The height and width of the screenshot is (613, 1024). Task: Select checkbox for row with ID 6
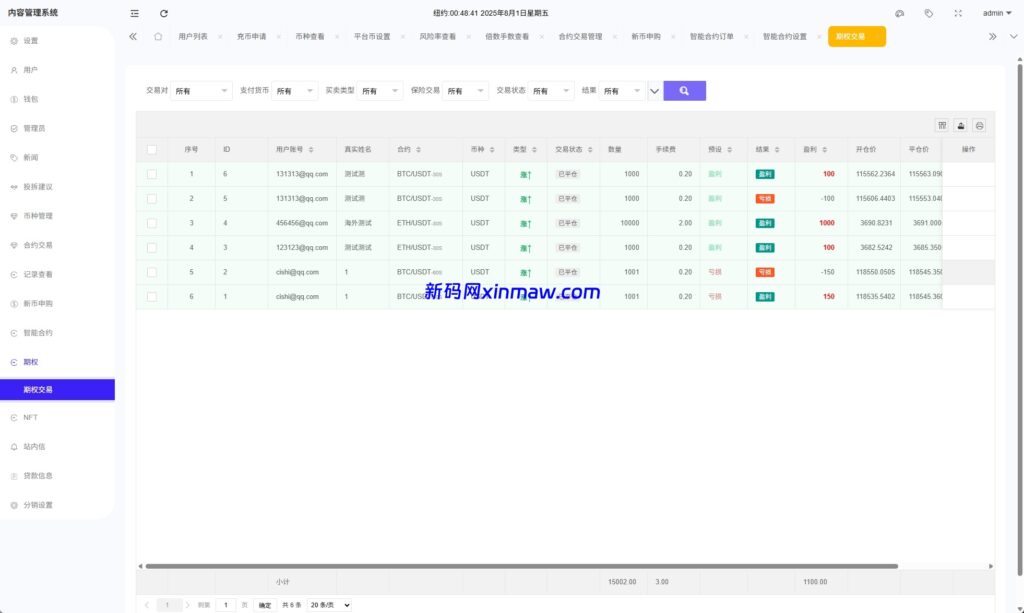click(152, 174)
